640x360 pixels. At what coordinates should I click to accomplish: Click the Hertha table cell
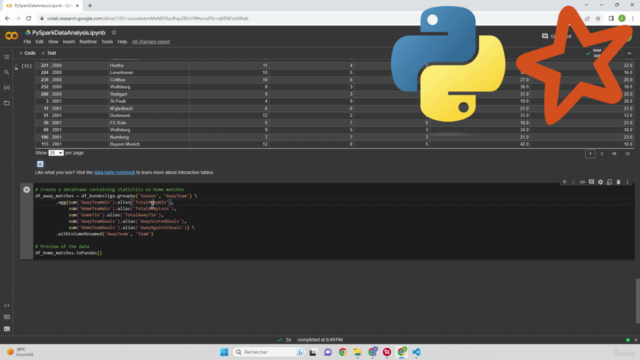tap(149, 65)
